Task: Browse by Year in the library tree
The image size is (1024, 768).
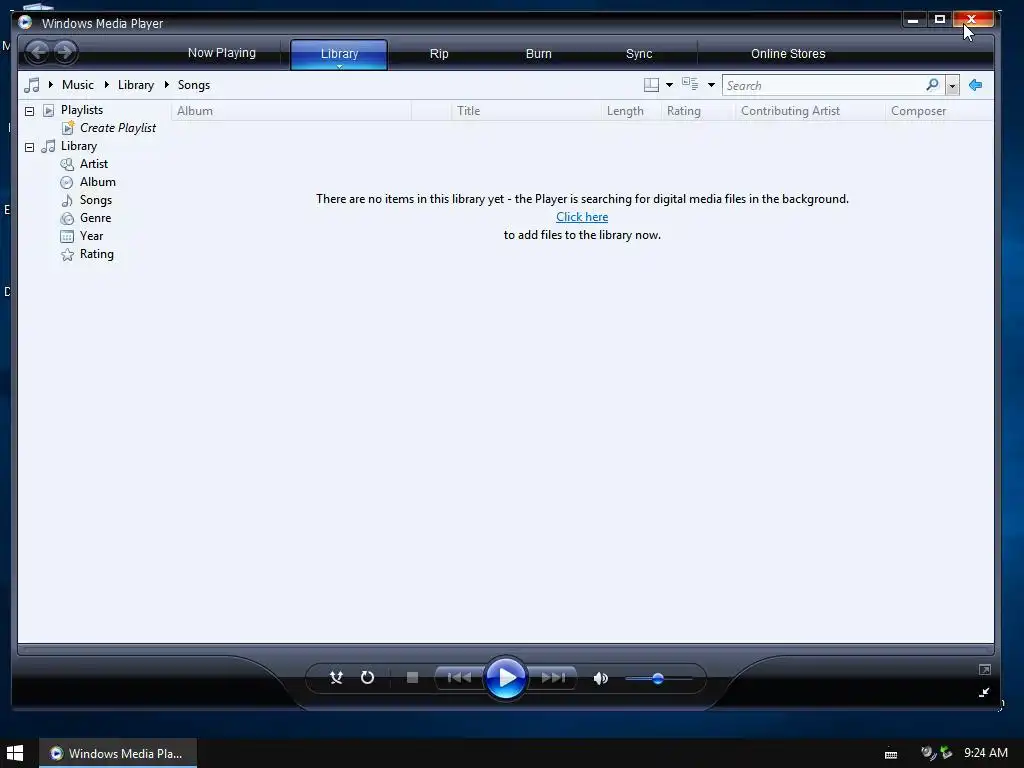Action: (91, 236)
